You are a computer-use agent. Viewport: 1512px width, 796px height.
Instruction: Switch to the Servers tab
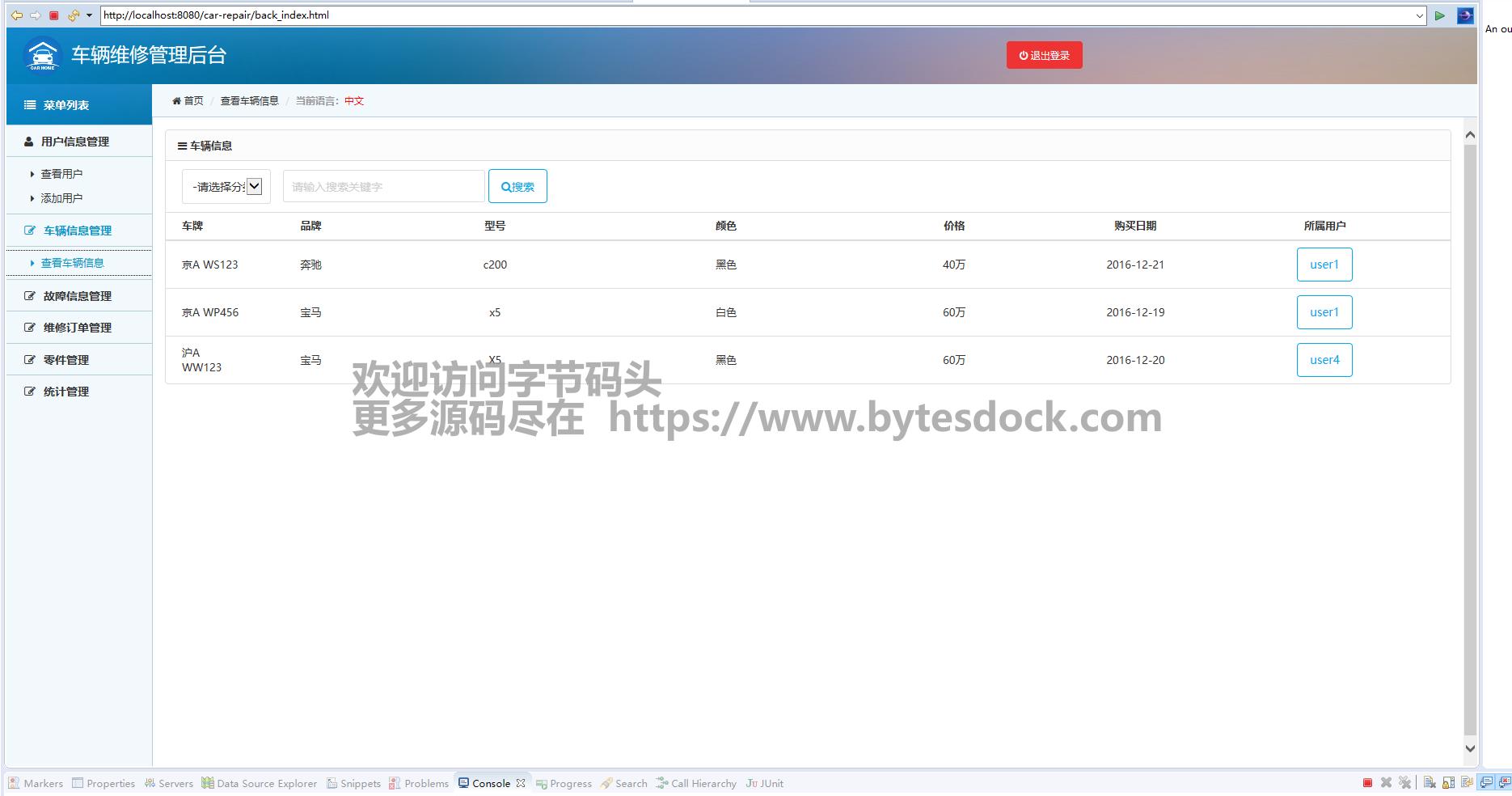click(x=169, y=783)
